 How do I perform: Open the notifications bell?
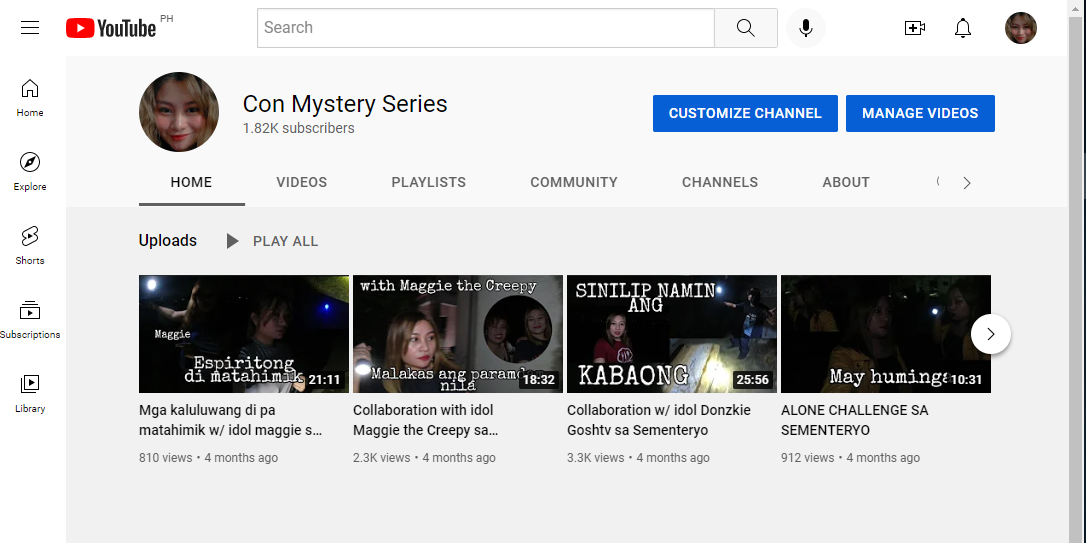tap(963, 28)
